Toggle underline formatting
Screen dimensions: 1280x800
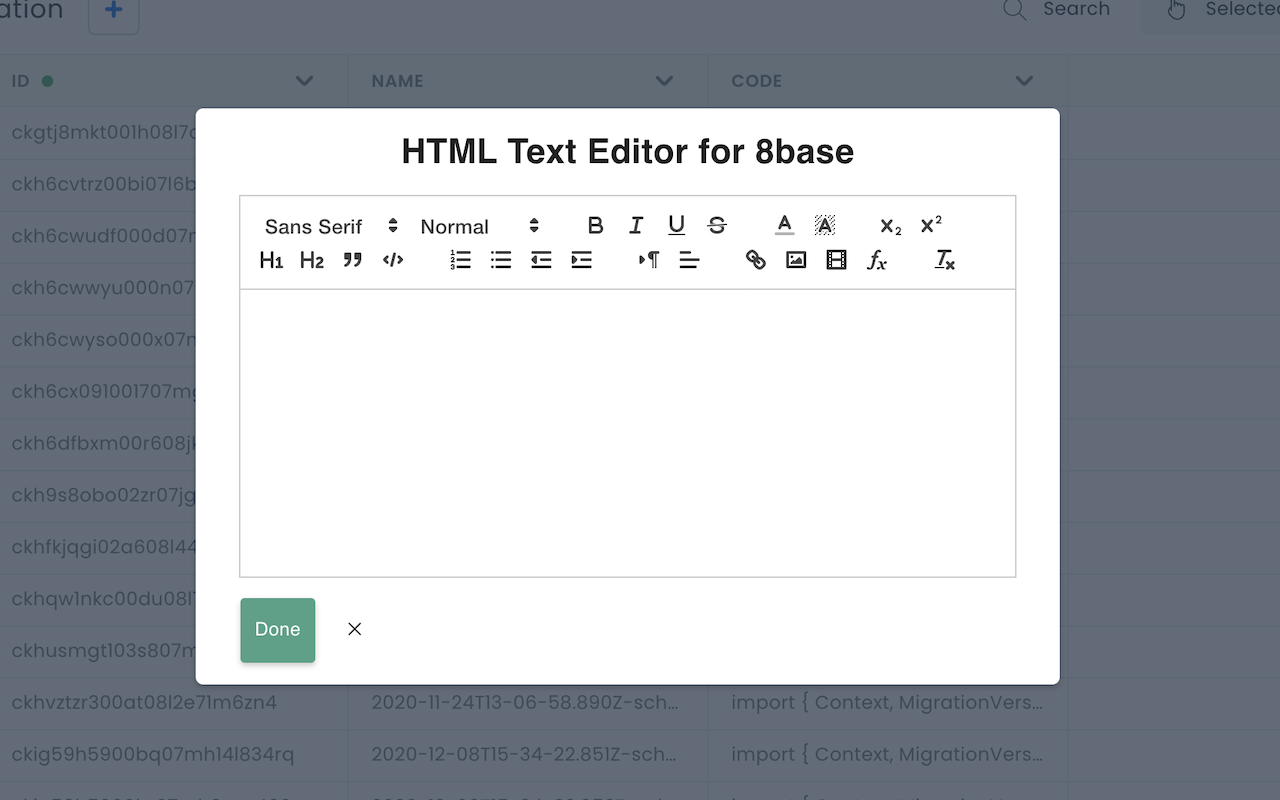click(676, 226)
